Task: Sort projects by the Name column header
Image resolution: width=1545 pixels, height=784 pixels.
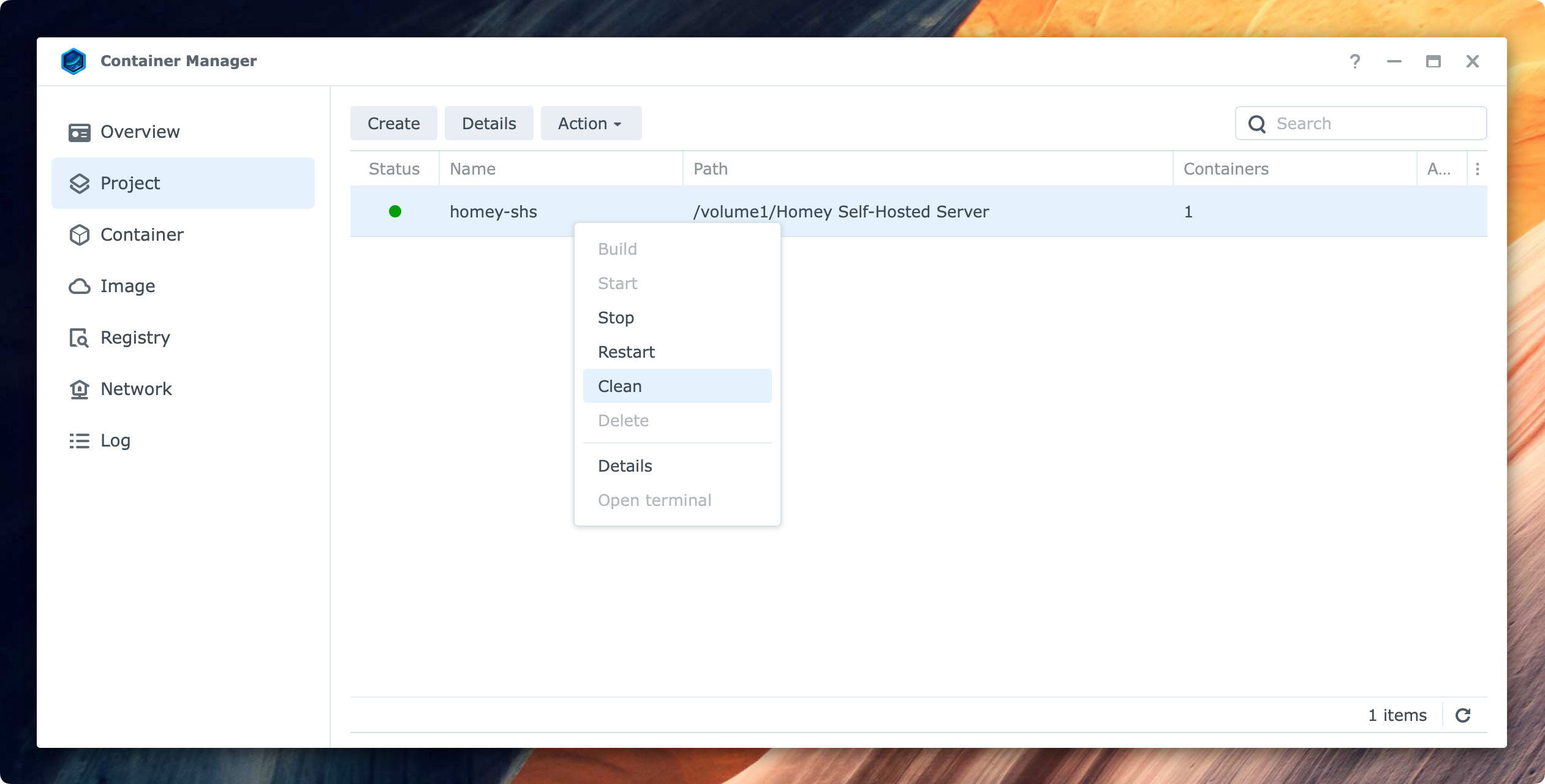Action: (x=472, y=168)
